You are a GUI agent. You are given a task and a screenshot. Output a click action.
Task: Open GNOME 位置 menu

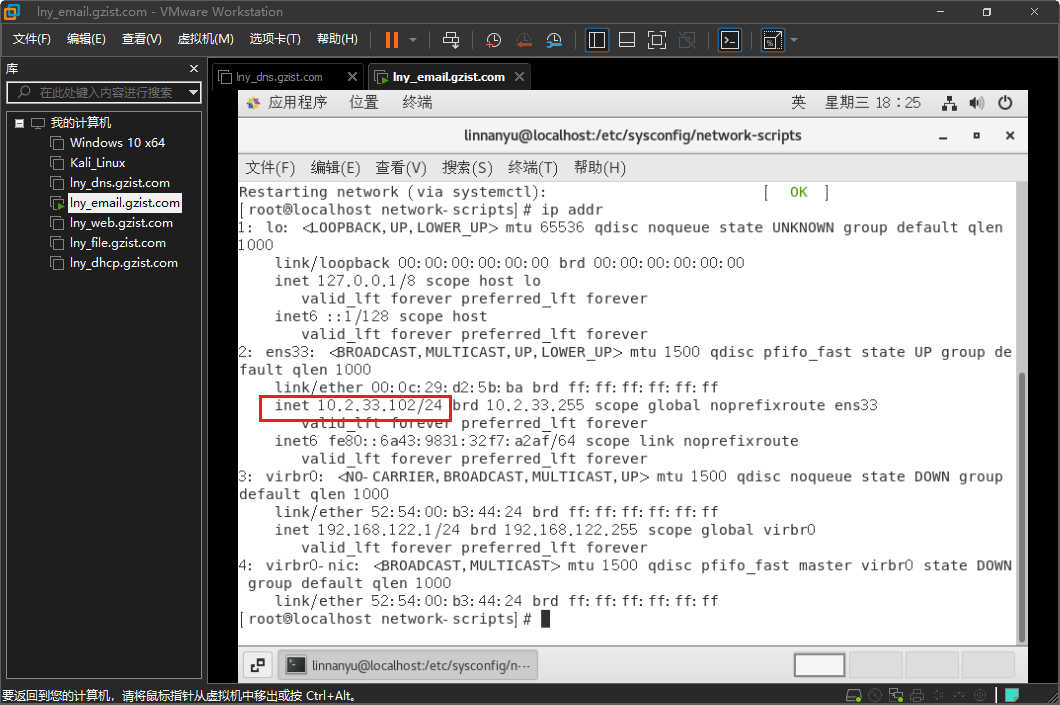(x=364, y=102)
